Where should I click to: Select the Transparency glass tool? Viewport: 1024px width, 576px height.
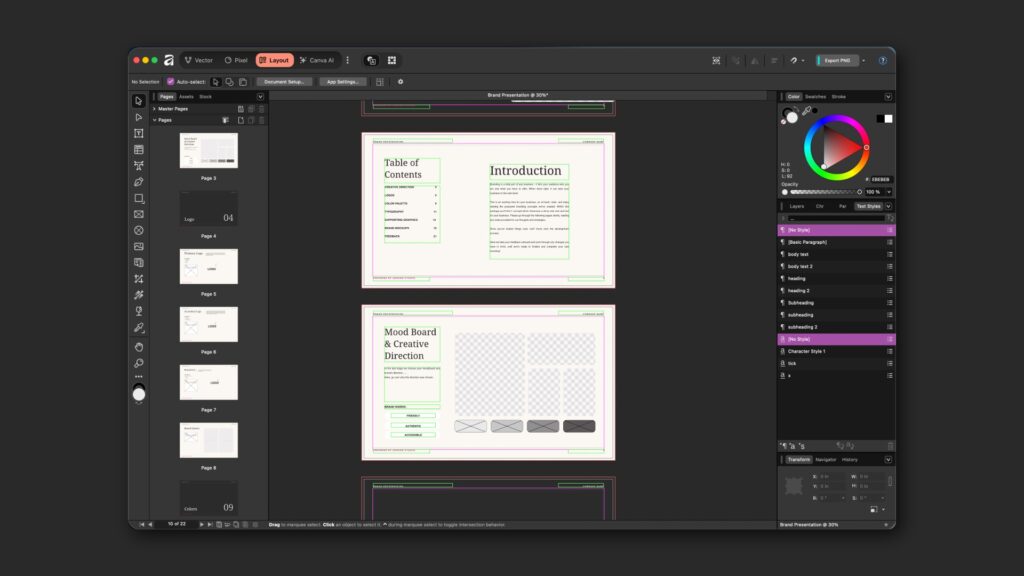click(138, 312)
